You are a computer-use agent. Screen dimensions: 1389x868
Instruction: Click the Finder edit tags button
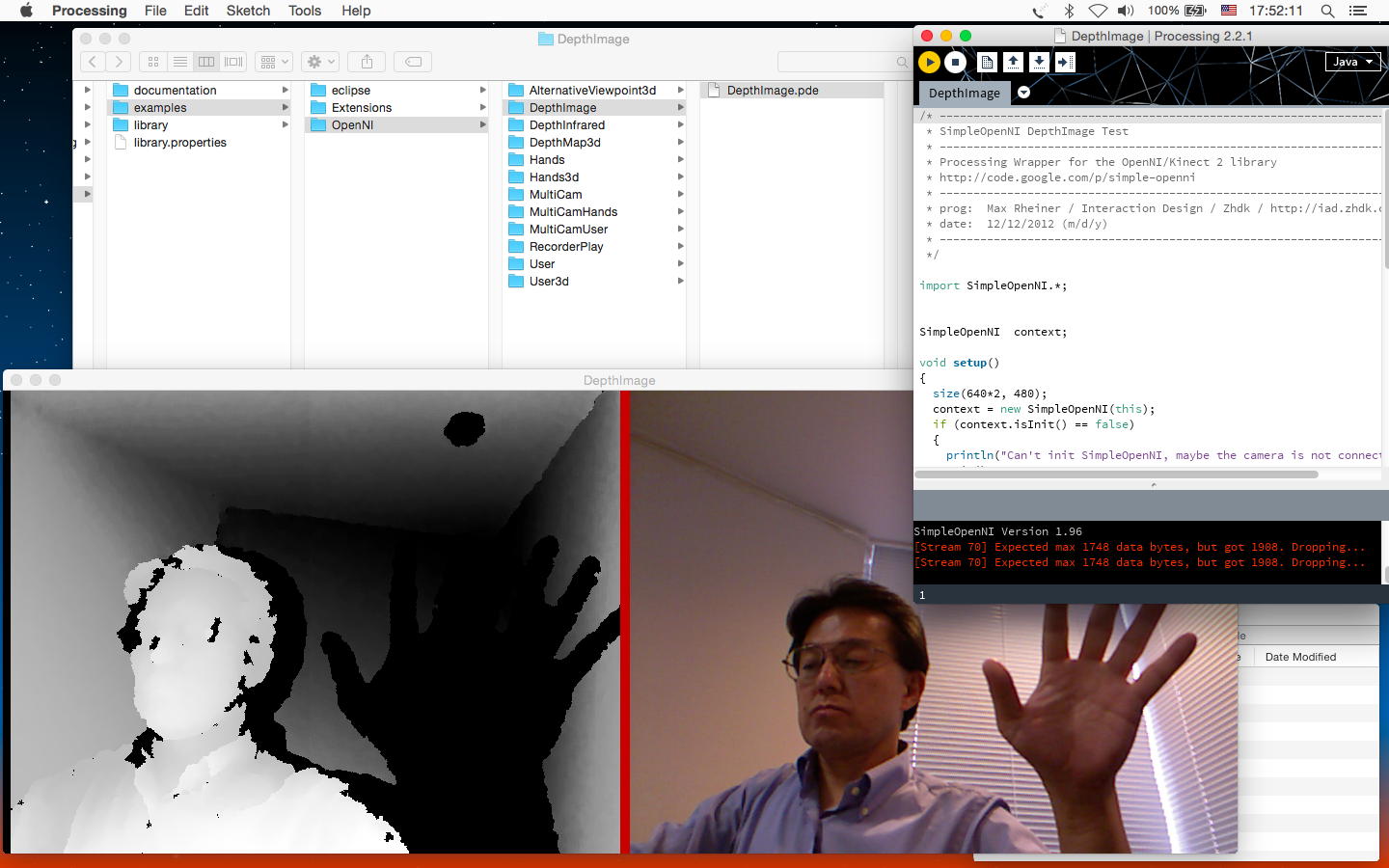click(x=413, y=62)
